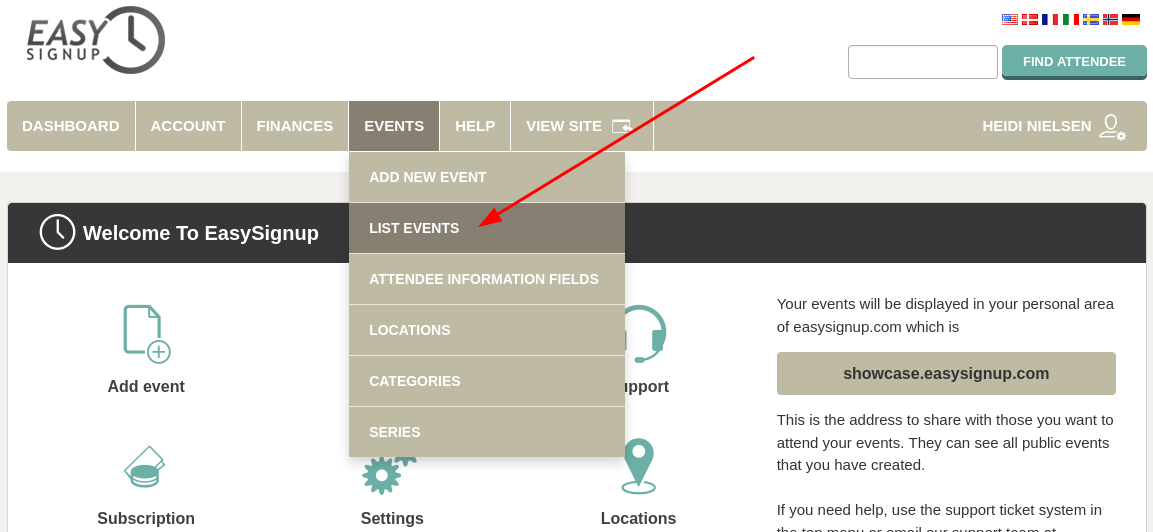Click the Settings gears icon
1153x532 pixels.
click(390, 475)
